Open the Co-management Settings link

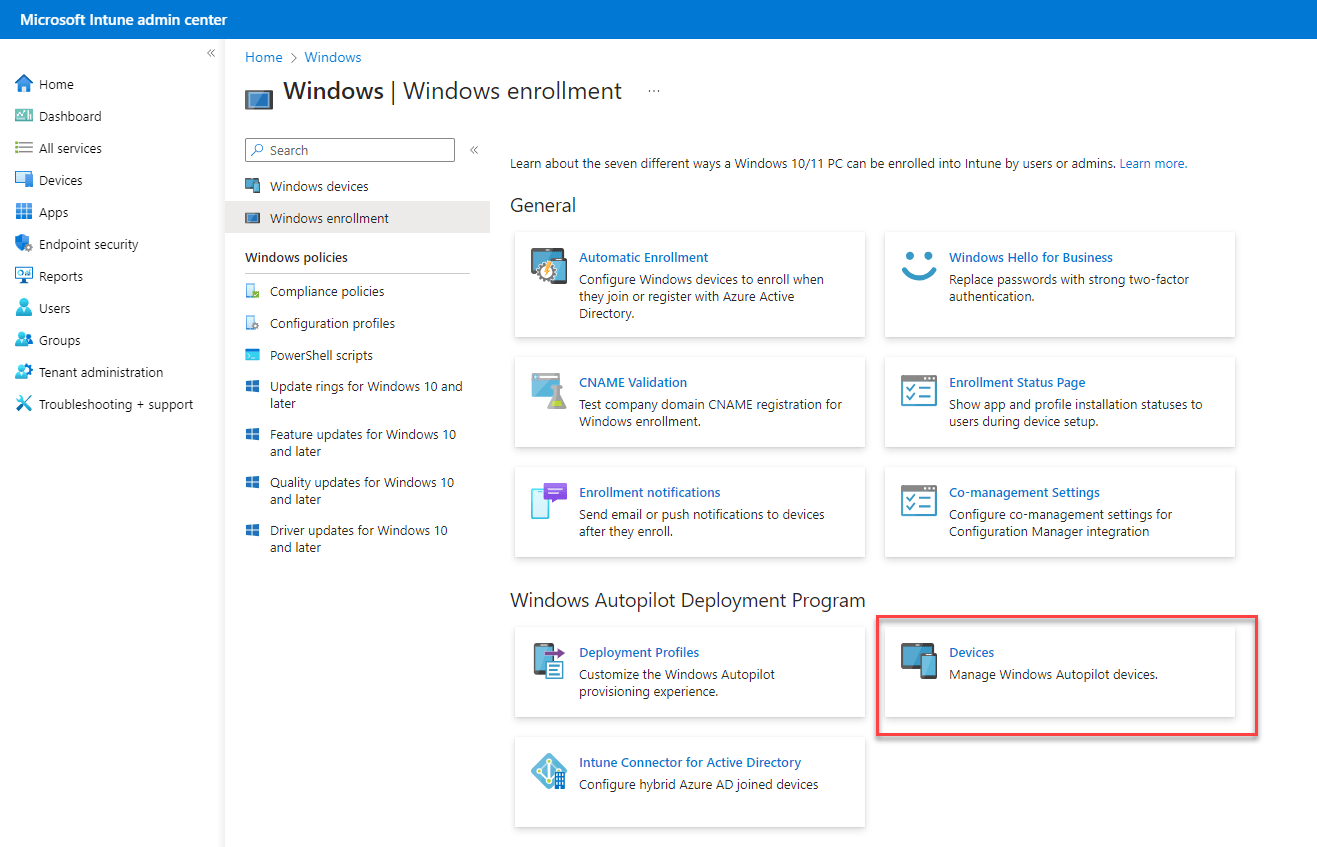(1024, 492)
